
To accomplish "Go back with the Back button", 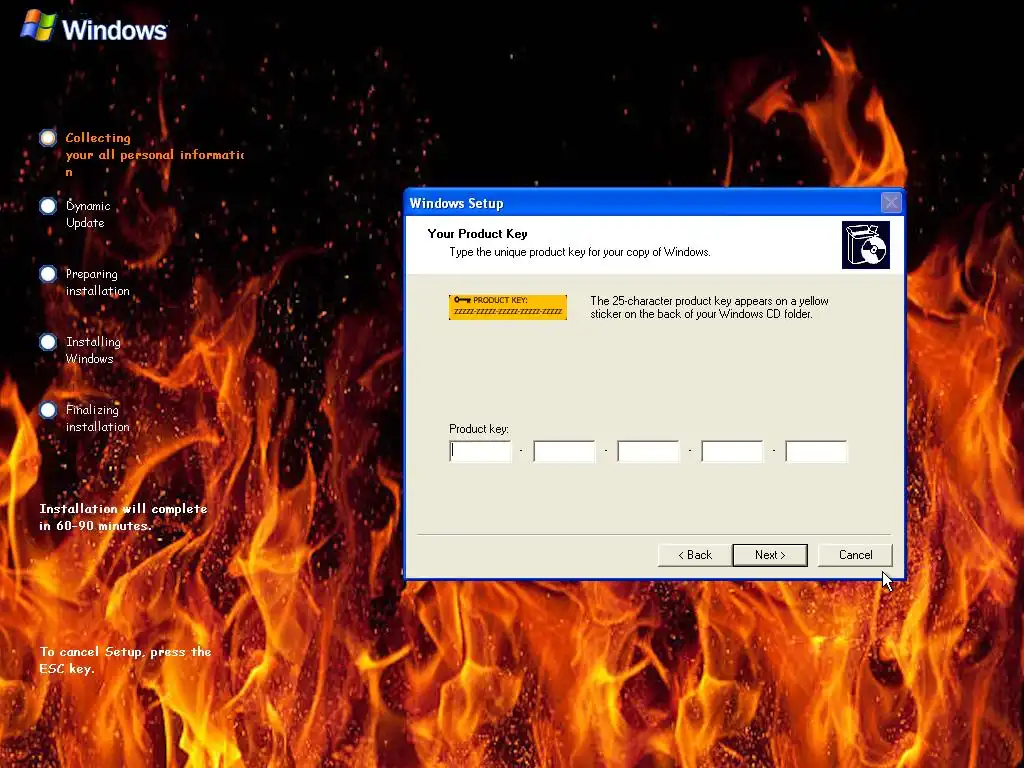I will 695,555.
